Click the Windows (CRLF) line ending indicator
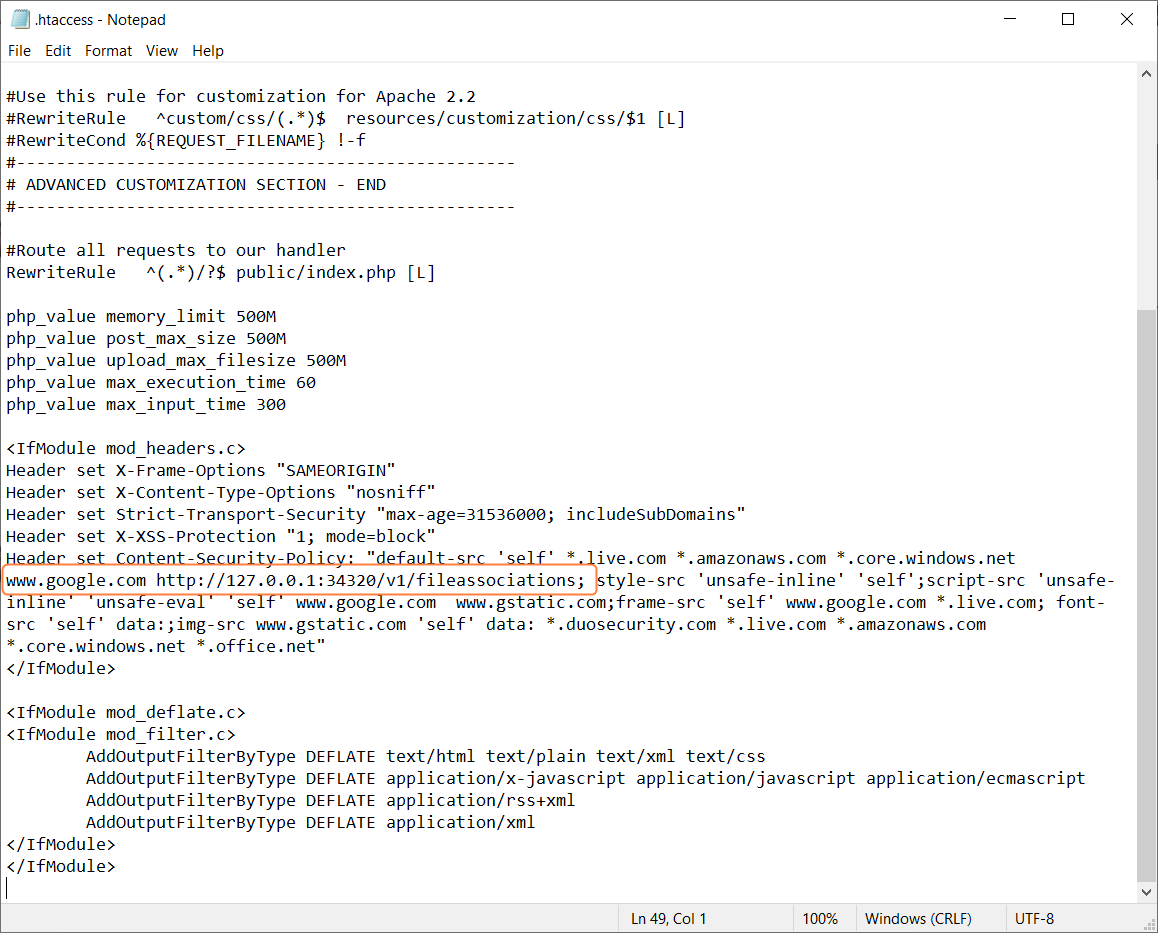 tap(918, 918)
